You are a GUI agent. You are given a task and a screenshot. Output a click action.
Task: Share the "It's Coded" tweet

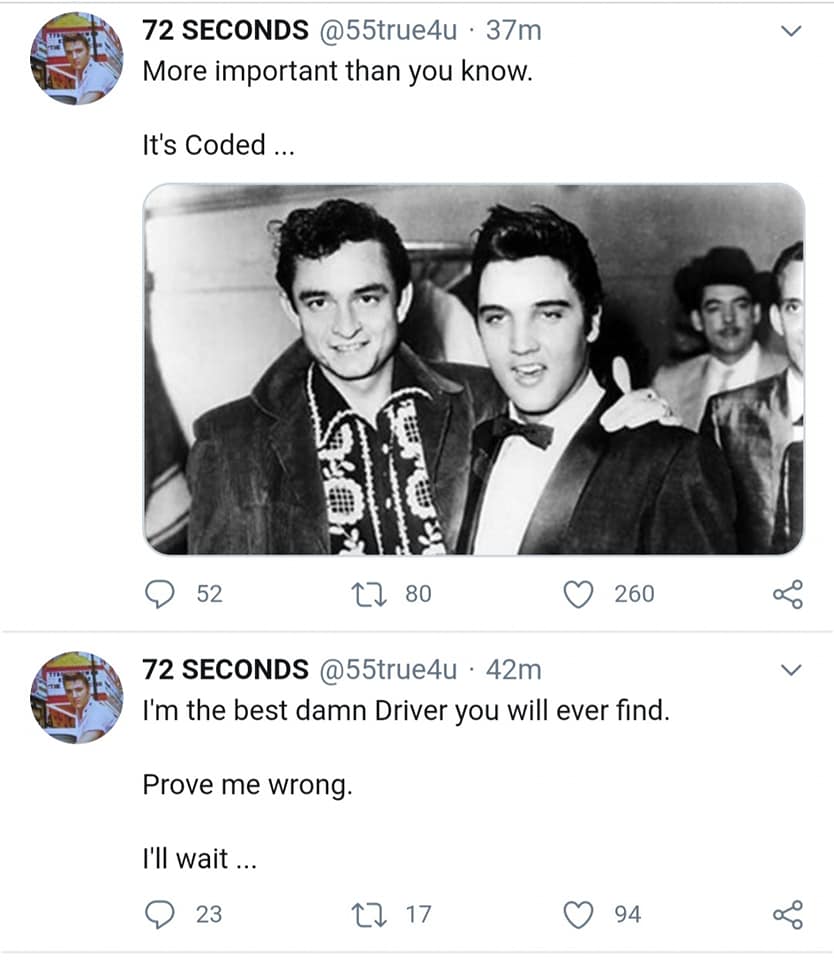coord(788,594)
